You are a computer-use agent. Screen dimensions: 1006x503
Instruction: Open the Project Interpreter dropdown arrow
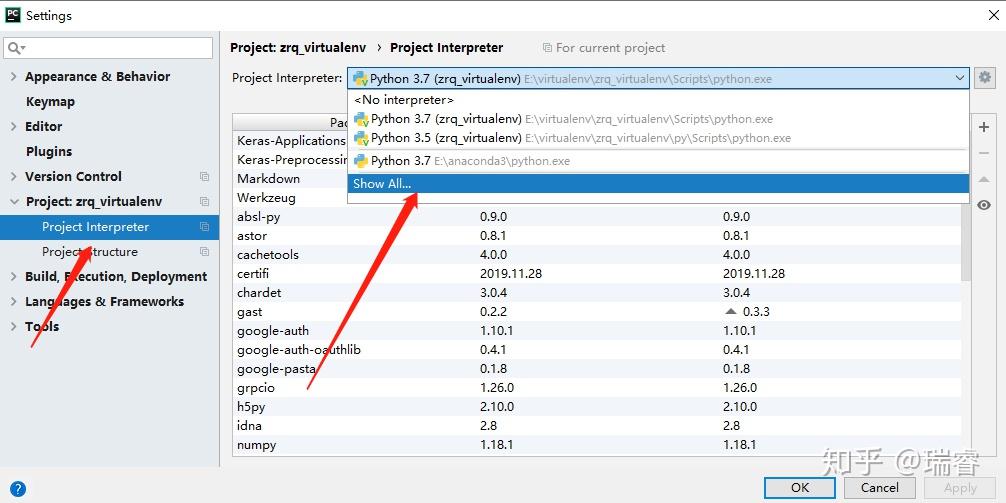(x=960, y=78)
